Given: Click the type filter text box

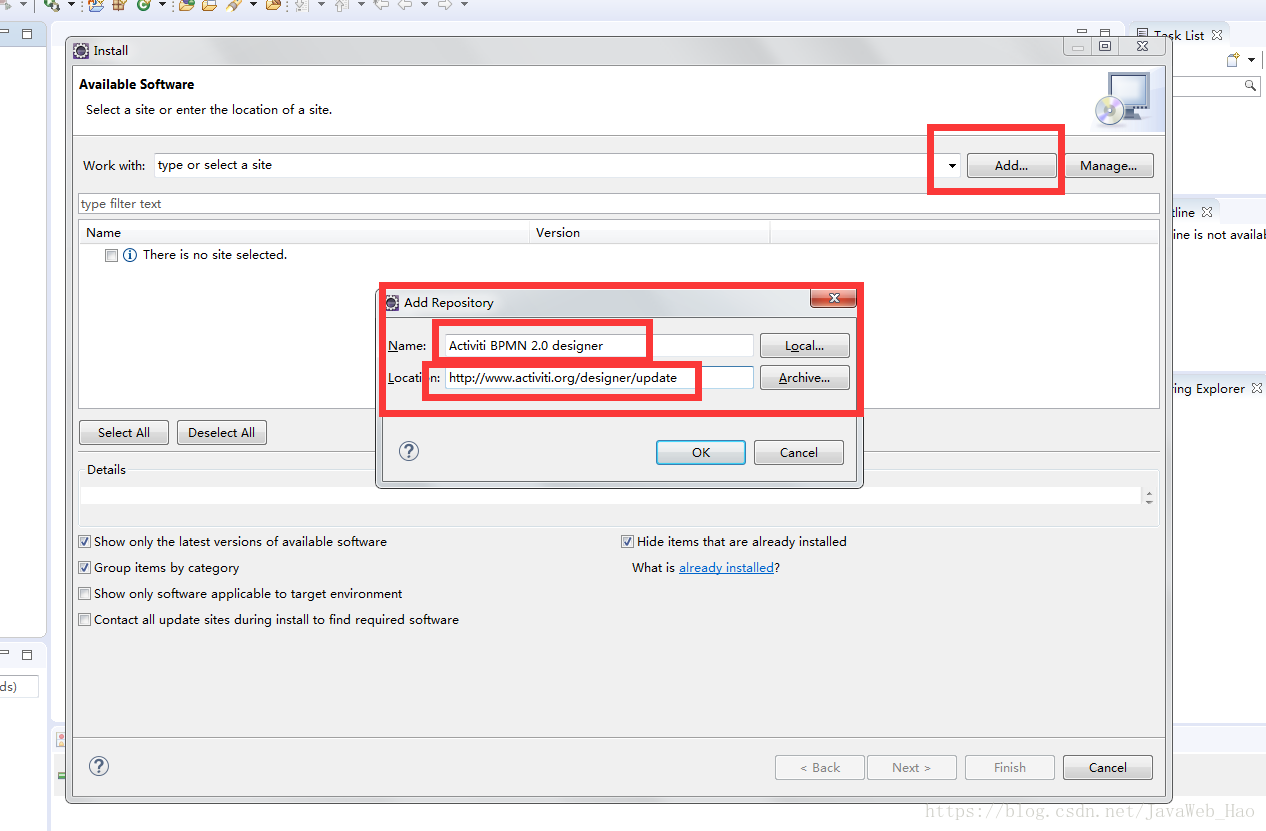Looking at the screenshot, I should click(x=618, y=204).
